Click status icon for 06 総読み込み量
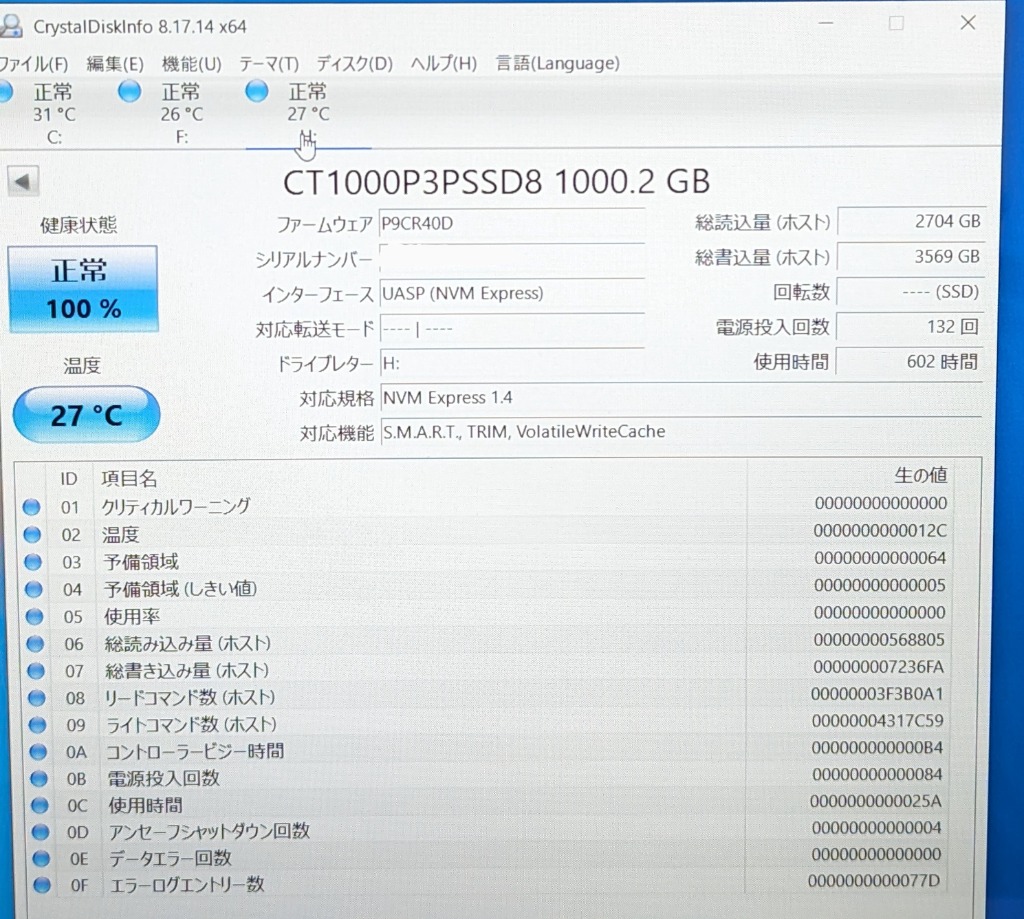 click(x=35, y=644)
